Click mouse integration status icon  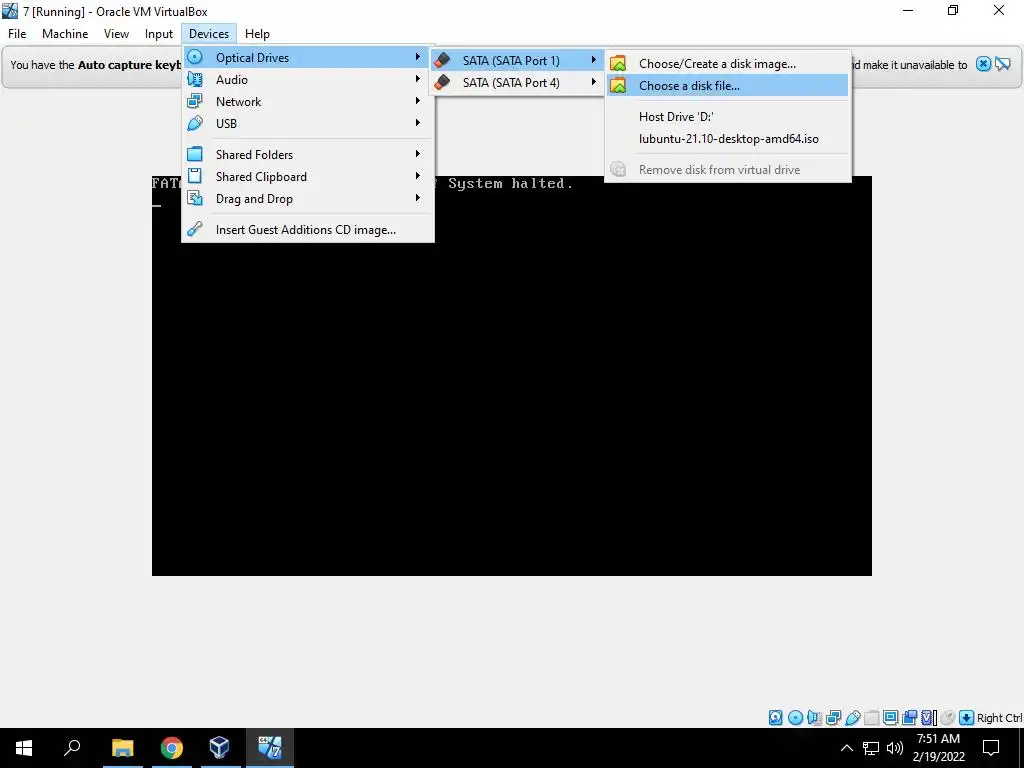(x=948, y=718)
